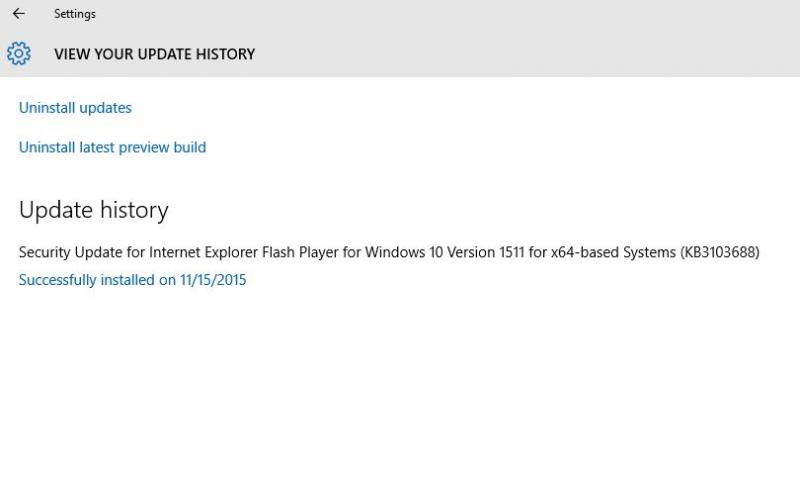Select the Update history heading

[93, 210]
